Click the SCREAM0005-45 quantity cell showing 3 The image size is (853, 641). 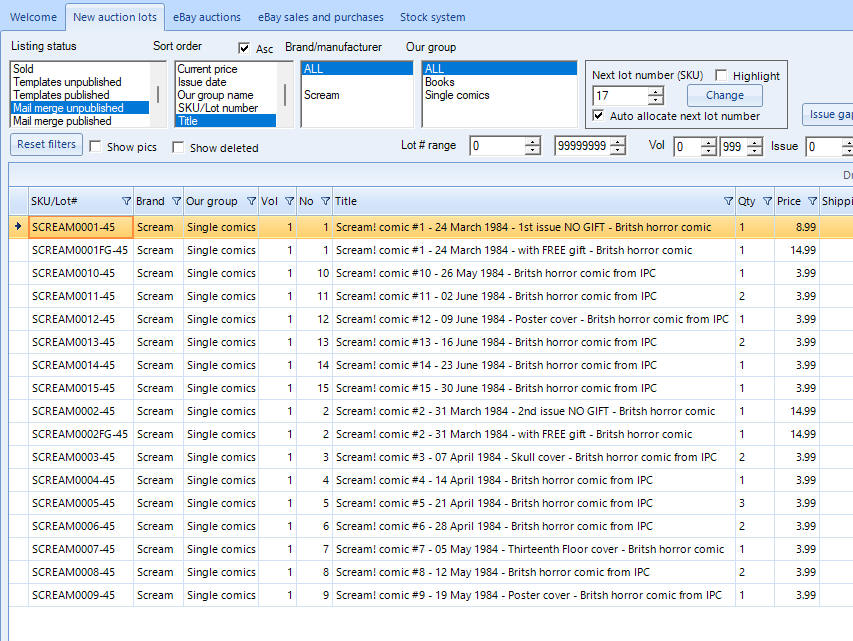click(755, 503)
